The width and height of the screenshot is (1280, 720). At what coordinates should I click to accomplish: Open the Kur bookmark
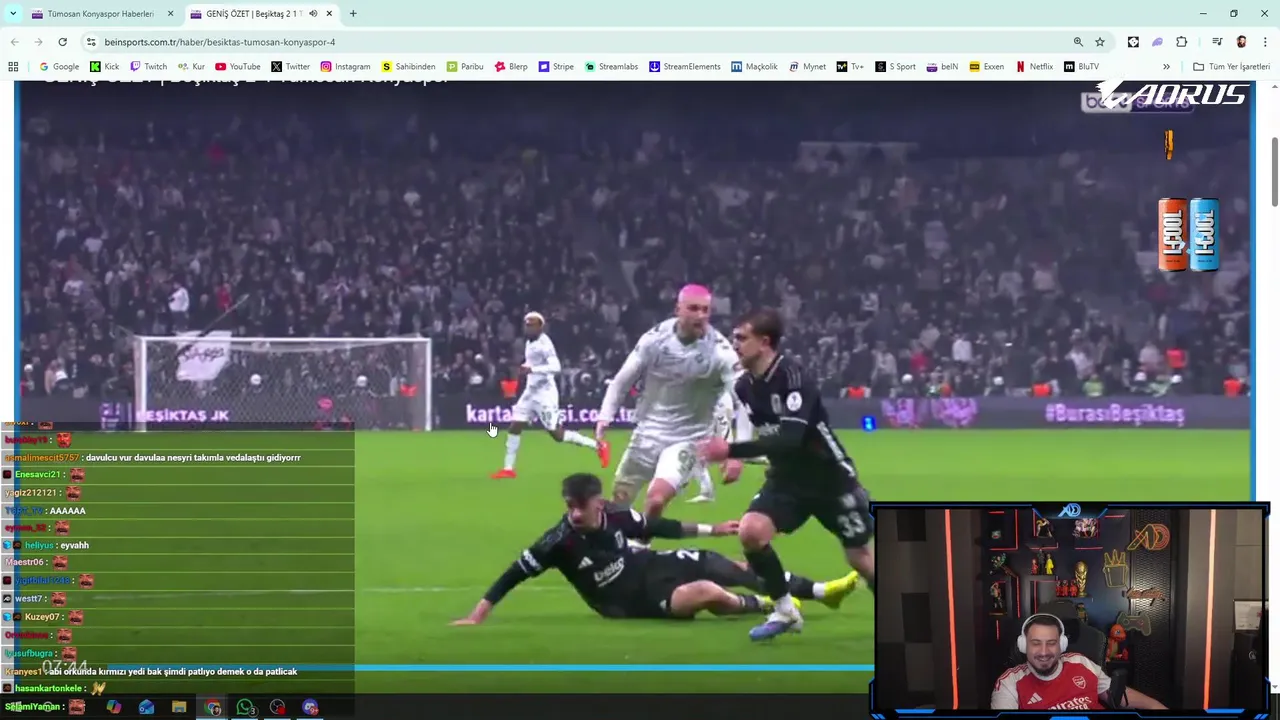191,67
